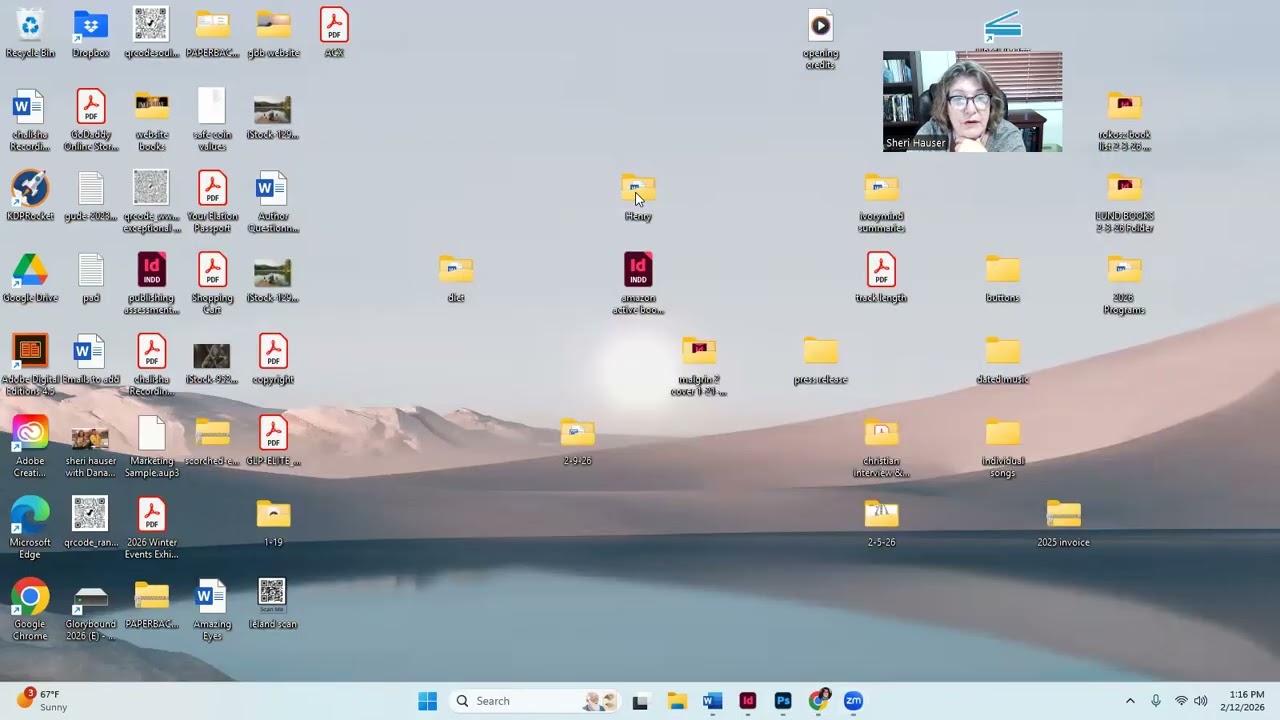This screenshot has height=720, width=1280.
Task: Select the diet folder
Action: pyautogui.click(x=456, y=278)
